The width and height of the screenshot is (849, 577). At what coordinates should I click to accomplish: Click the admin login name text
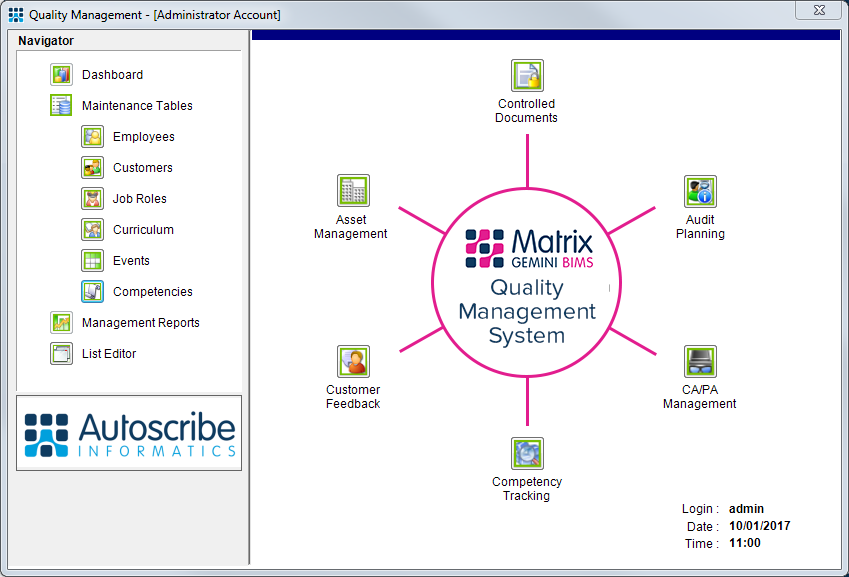coord(746,508)
